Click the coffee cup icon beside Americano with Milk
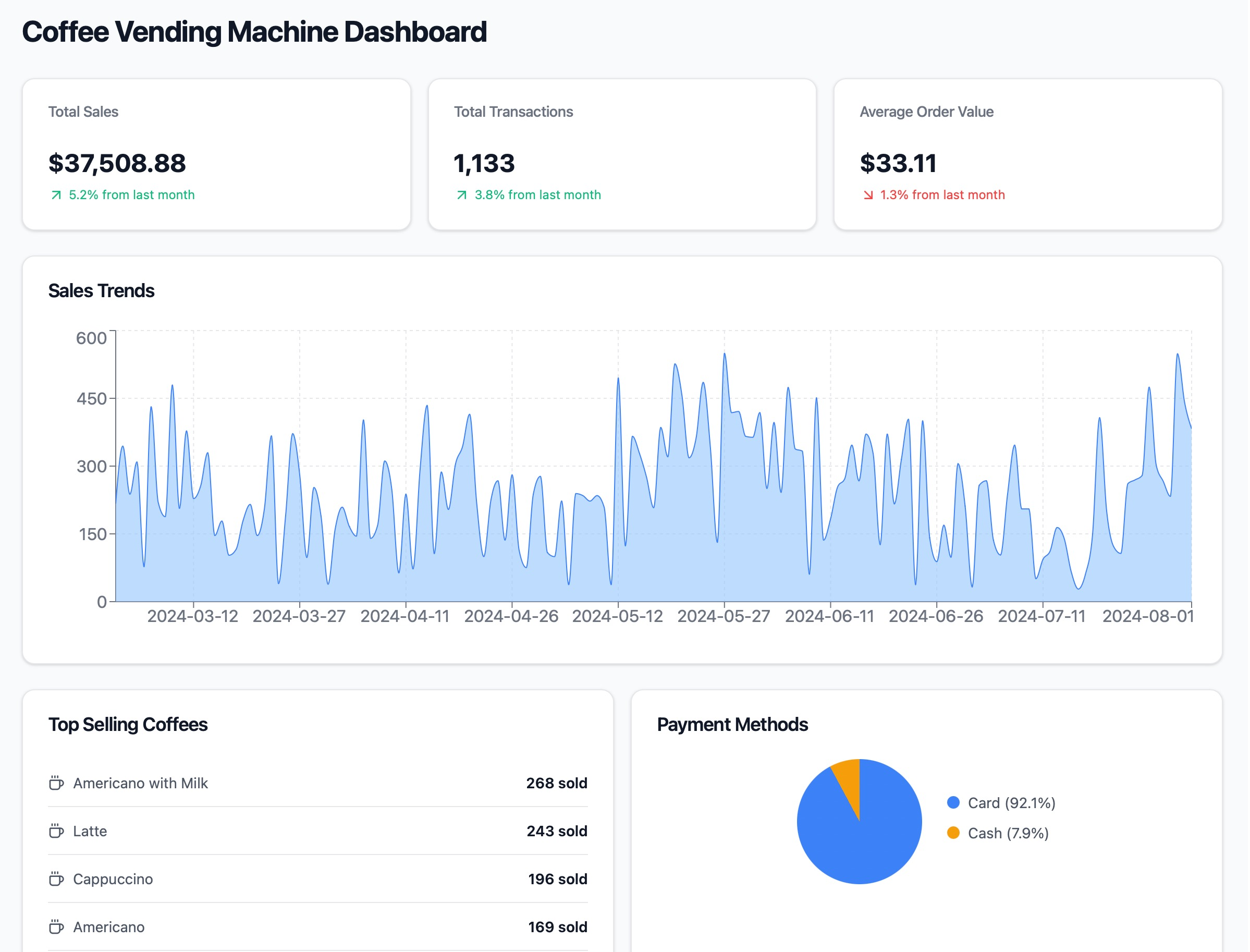 56,783
